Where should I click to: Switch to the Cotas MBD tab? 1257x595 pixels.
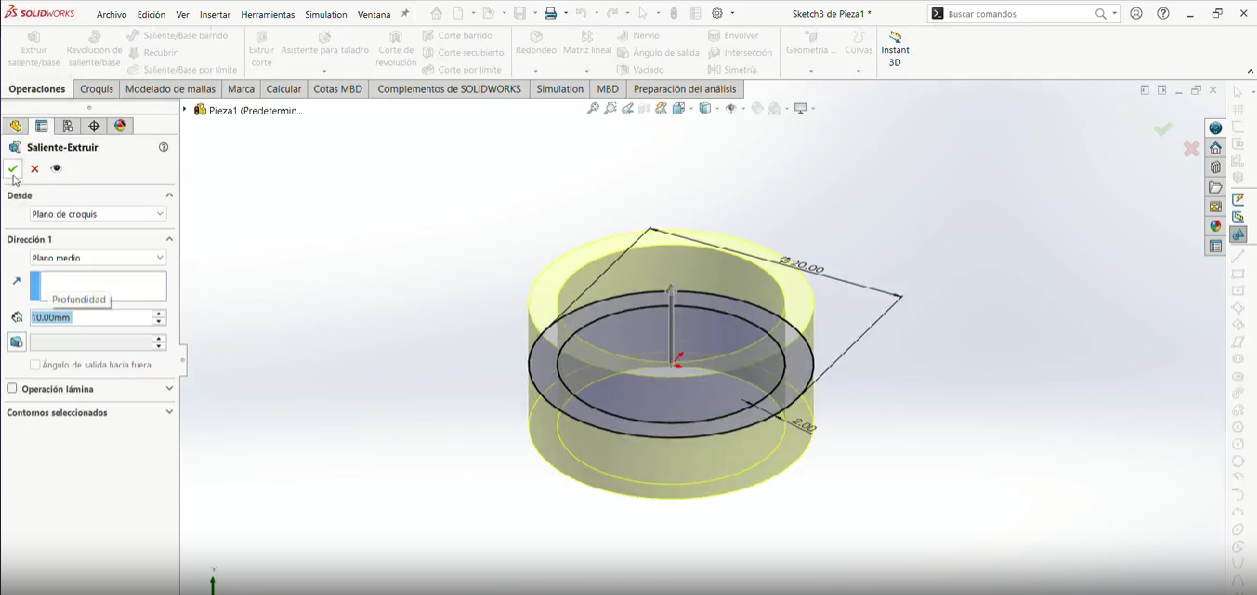click(338, 89)
